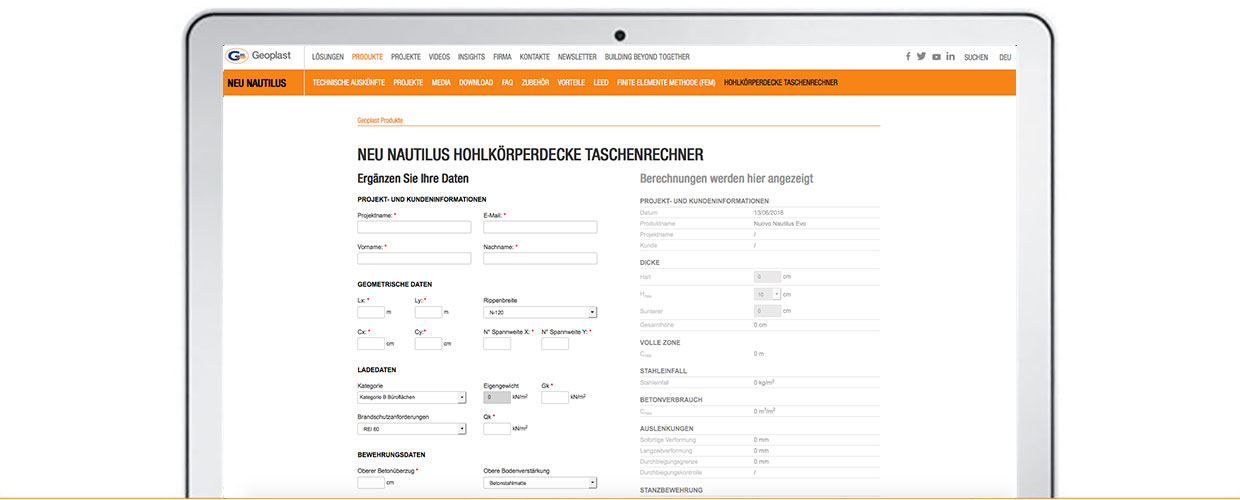Switch to the Technische Auskünfte tab
Viewport: 1240px width, 500px height.
pyautogui.click(x=348, y=83)
